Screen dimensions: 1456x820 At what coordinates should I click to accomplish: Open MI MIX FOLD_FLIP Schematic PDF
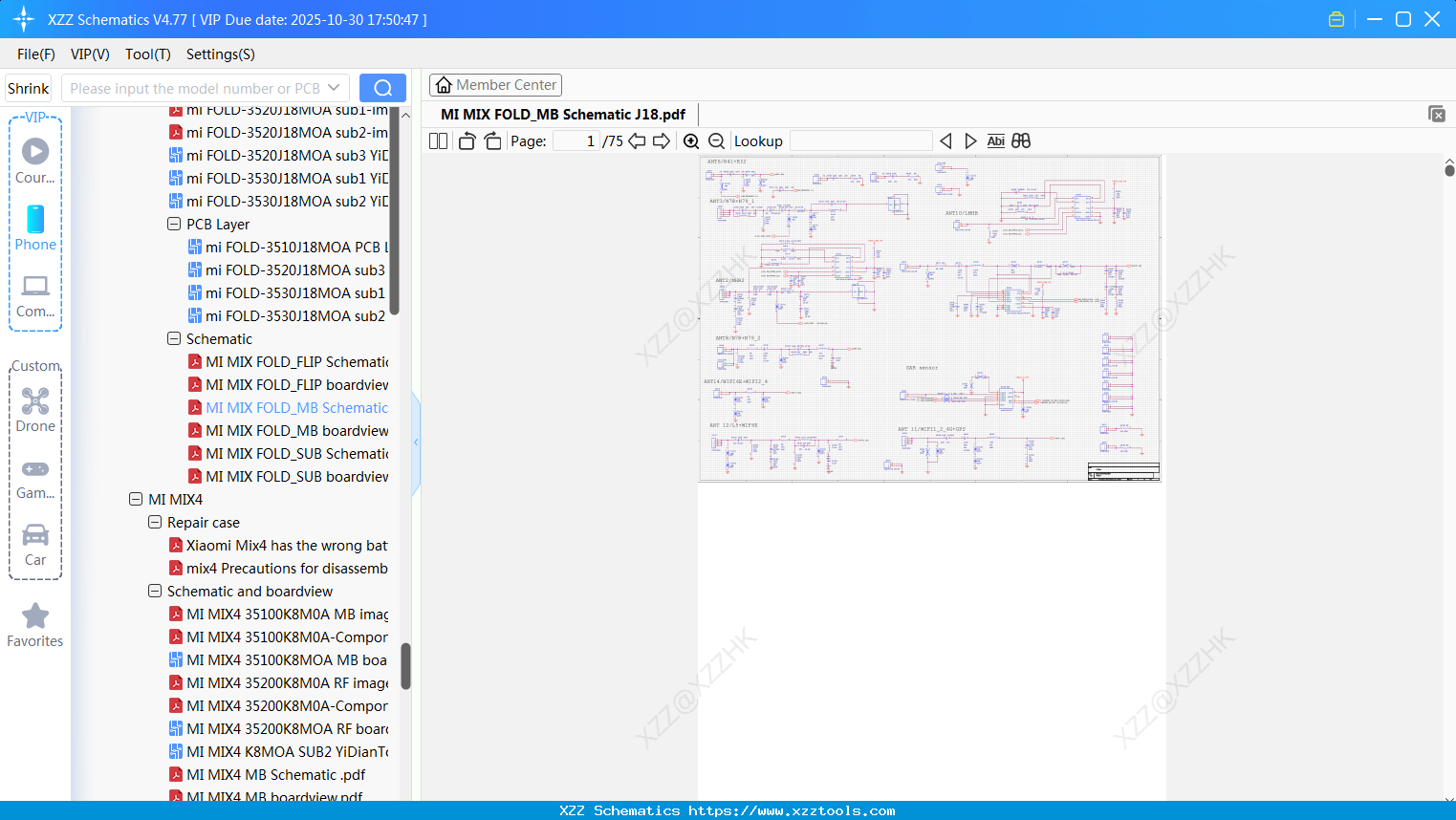(x=289, y=361)
